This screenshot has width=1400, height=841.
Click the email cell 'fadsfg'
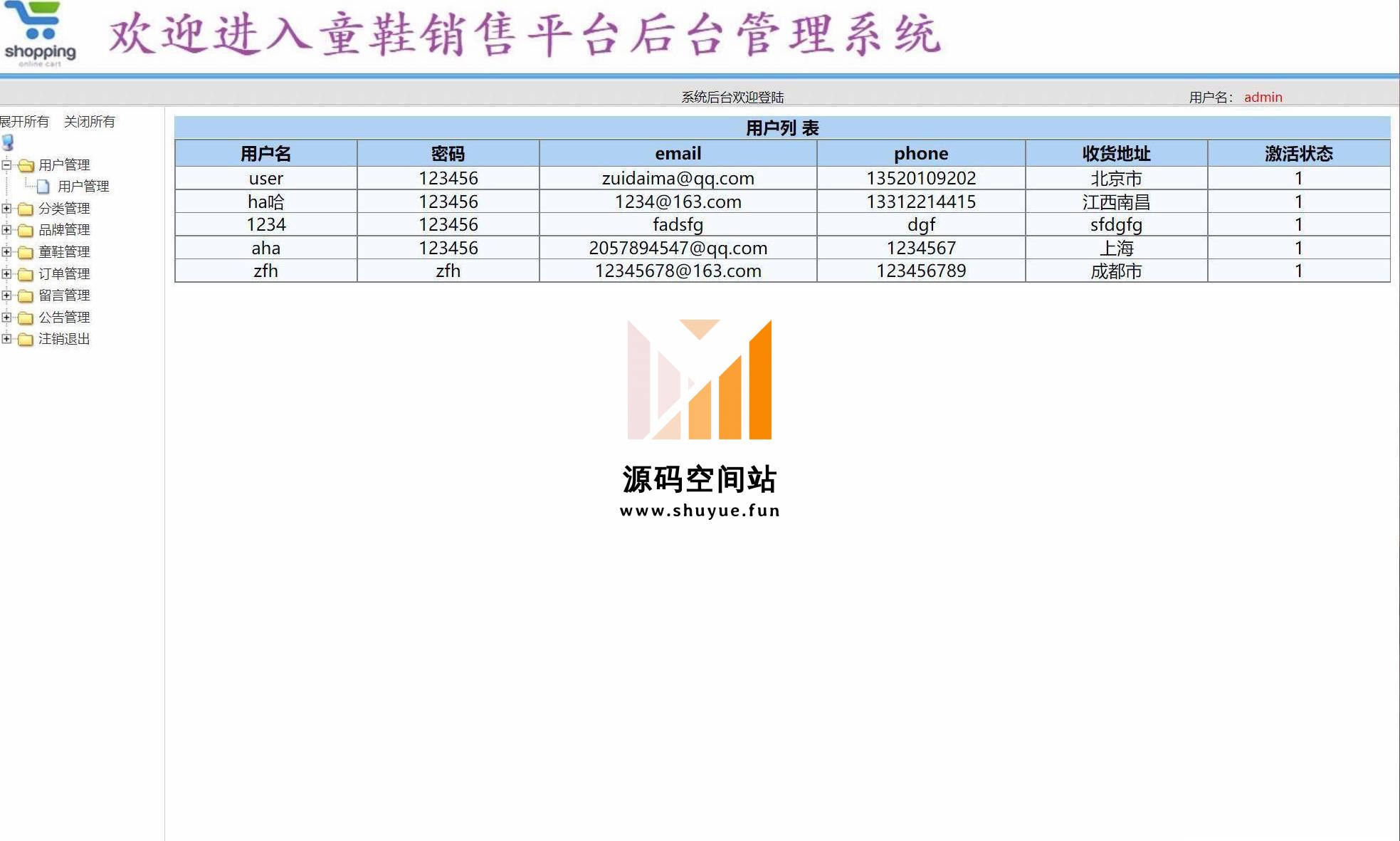pyautogui.click(x=678, y=225)
